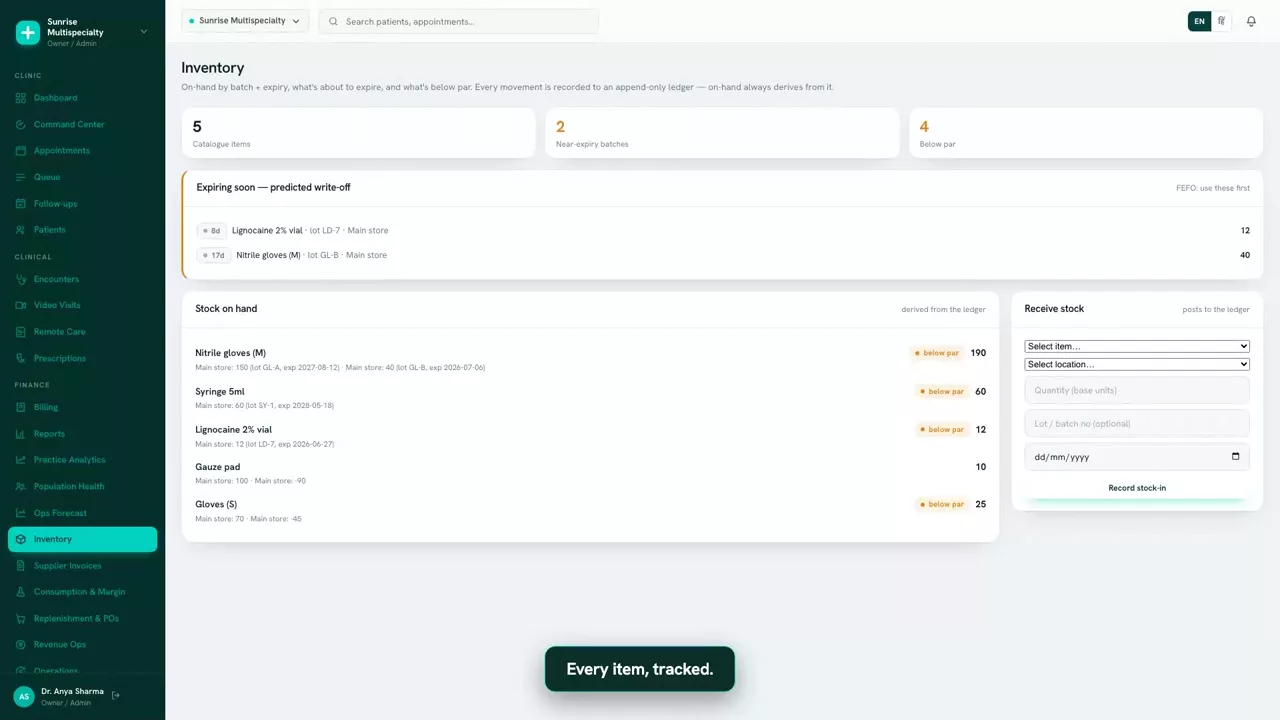Focus the Search patients, appointments box
The height and width of the screenshot is (720, 1280).
[x=459, y=21]
